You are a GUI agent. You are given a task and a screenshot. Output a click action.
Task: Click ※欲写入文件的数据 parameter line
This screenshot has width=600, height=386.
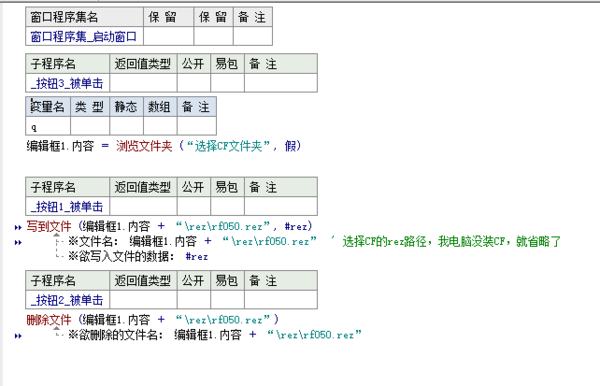pyautogui.click(x=138, y=256)
